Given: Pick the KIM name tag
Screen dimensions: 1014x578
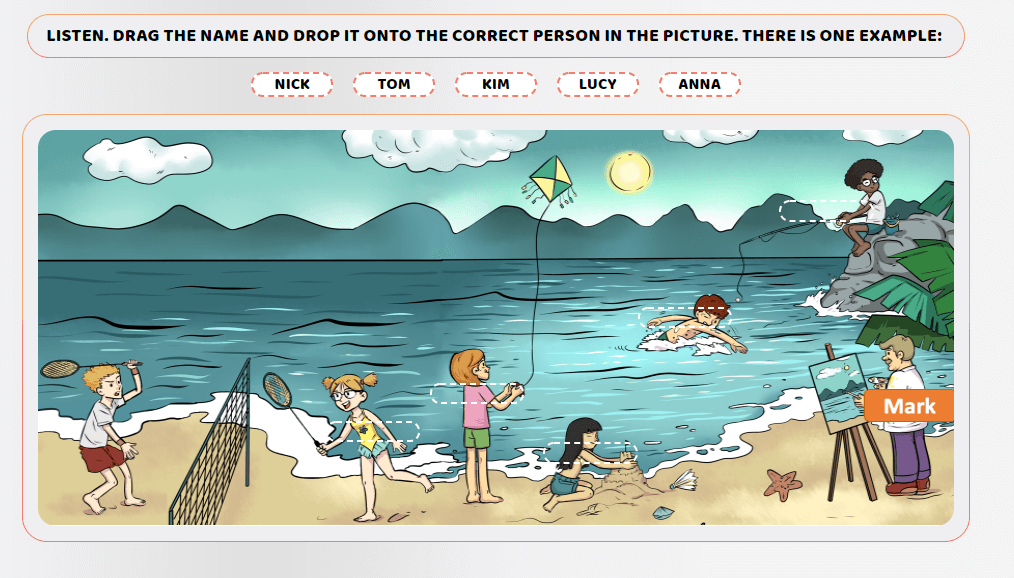Looking at the screenshot, I should (x=496, y=84).
